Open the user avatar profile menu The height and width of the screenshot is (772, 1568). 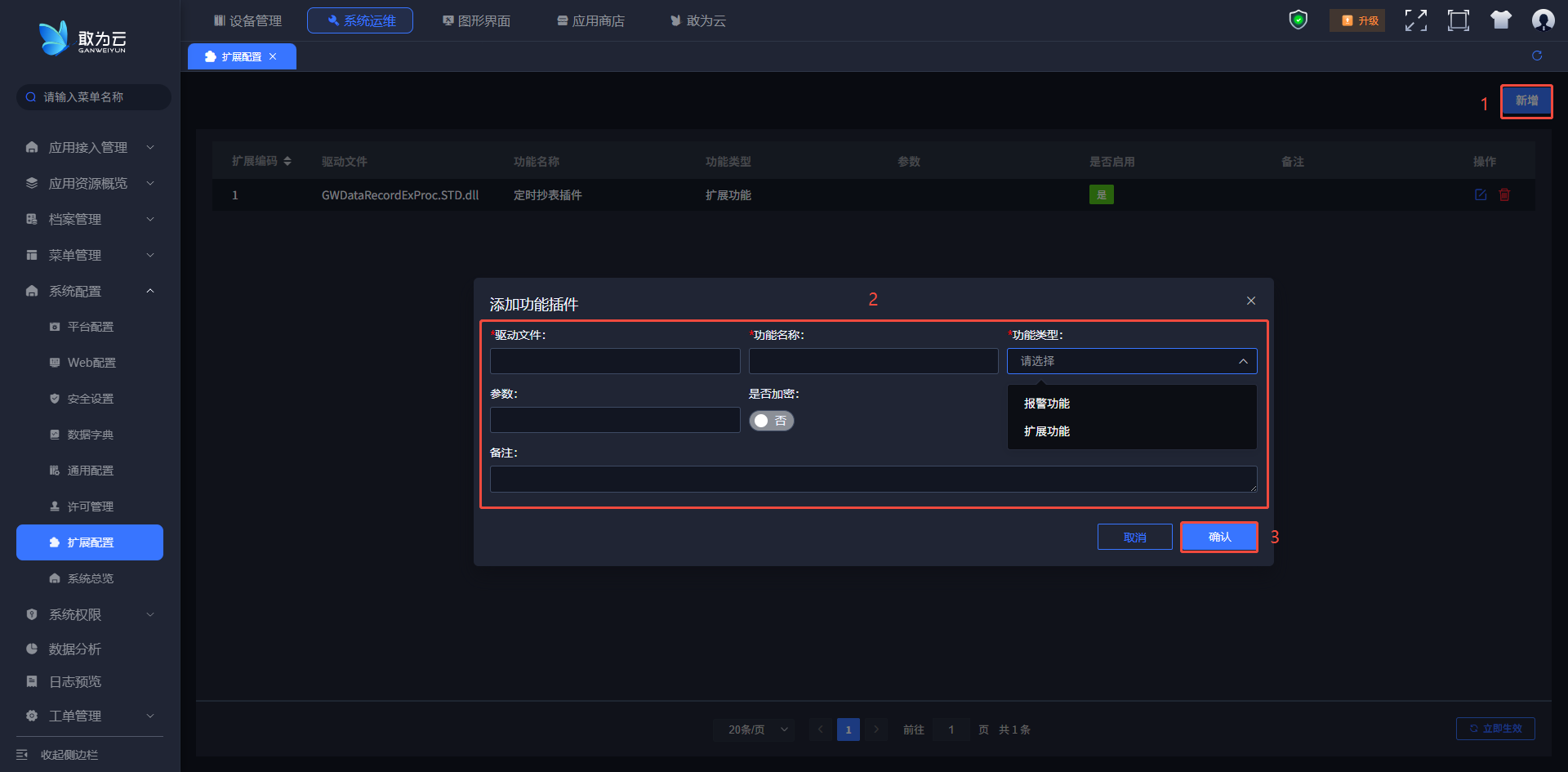pyautogui.click(x=1543, y=20)
